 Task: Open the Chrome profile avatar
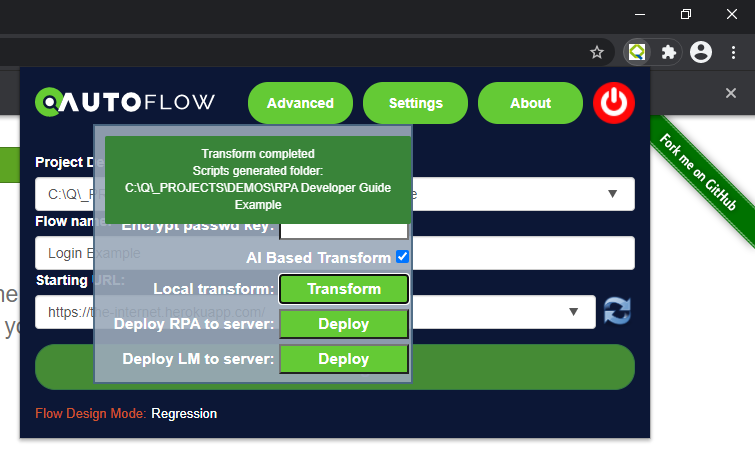click(701, 52)
